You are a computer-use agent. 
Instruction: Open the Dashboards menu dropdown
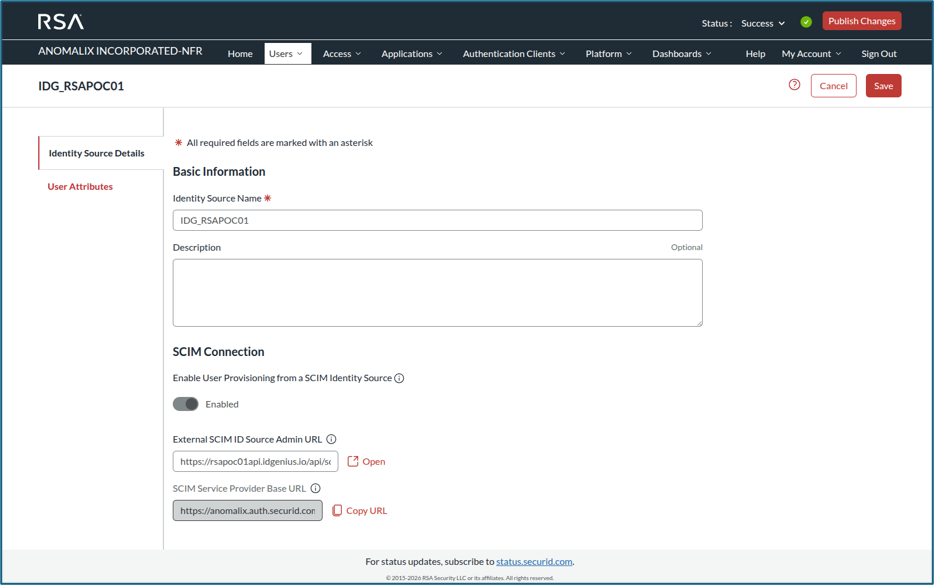(681, 54)
